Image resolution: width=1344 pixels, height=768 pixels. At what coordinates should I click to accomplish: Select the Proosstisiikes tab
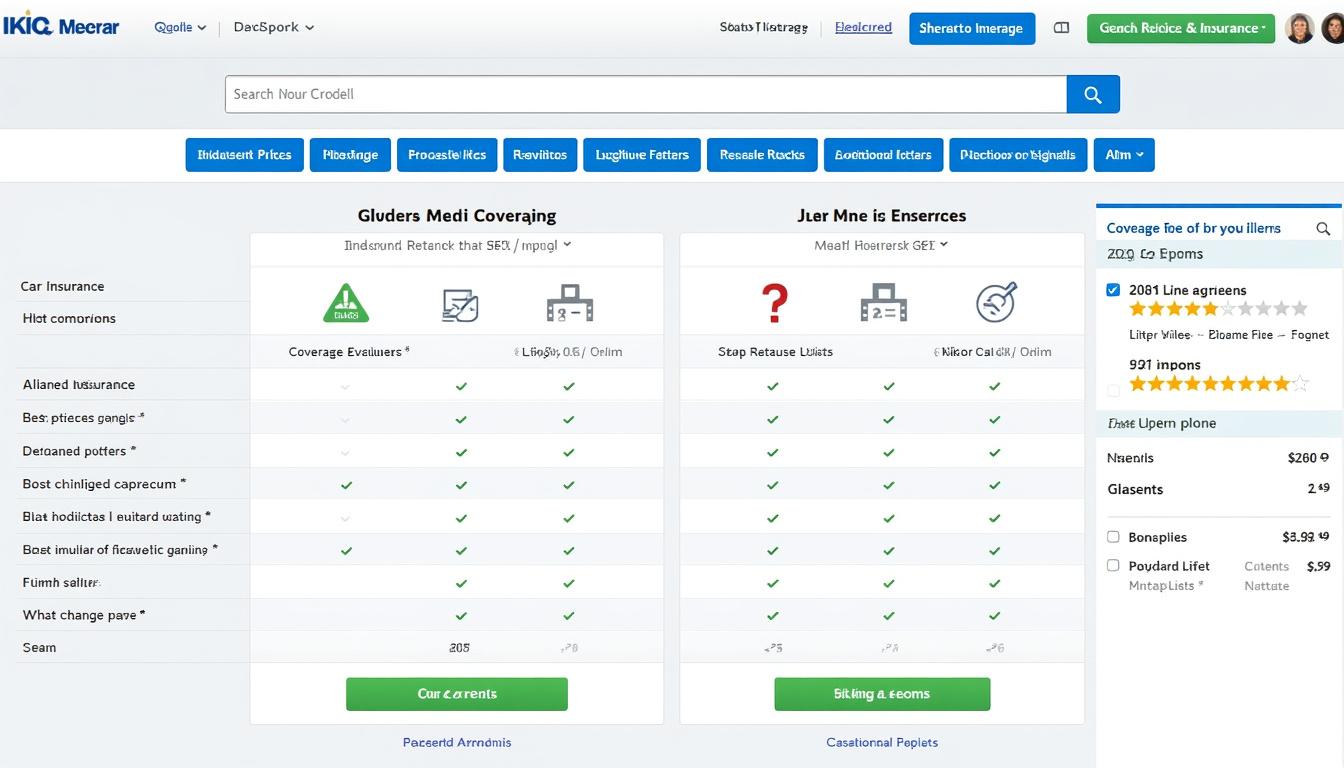(x=447, y=155)
